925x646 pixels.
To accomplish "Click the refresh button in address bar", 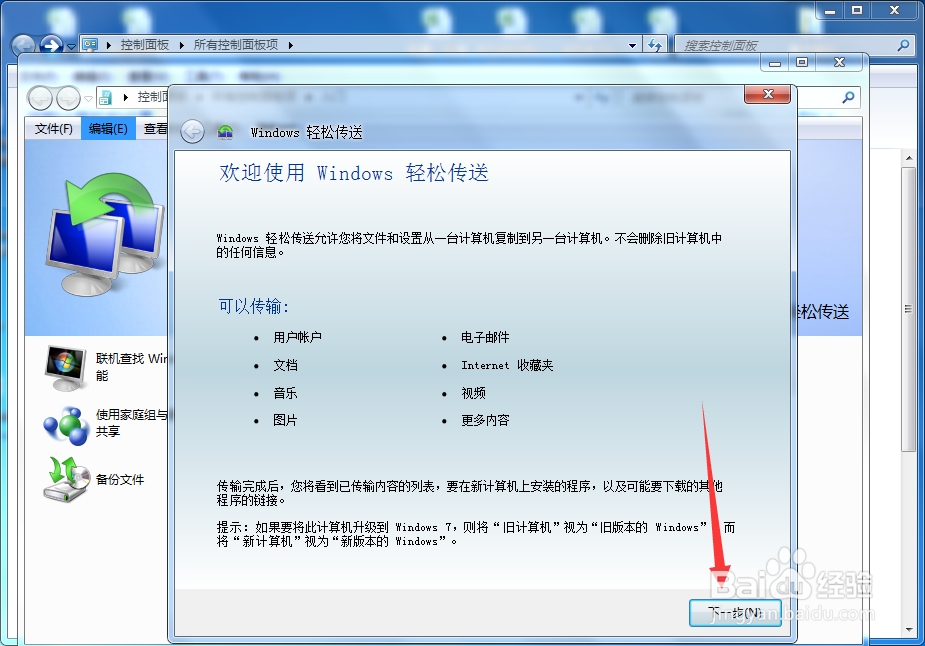I will coord(655,45).
